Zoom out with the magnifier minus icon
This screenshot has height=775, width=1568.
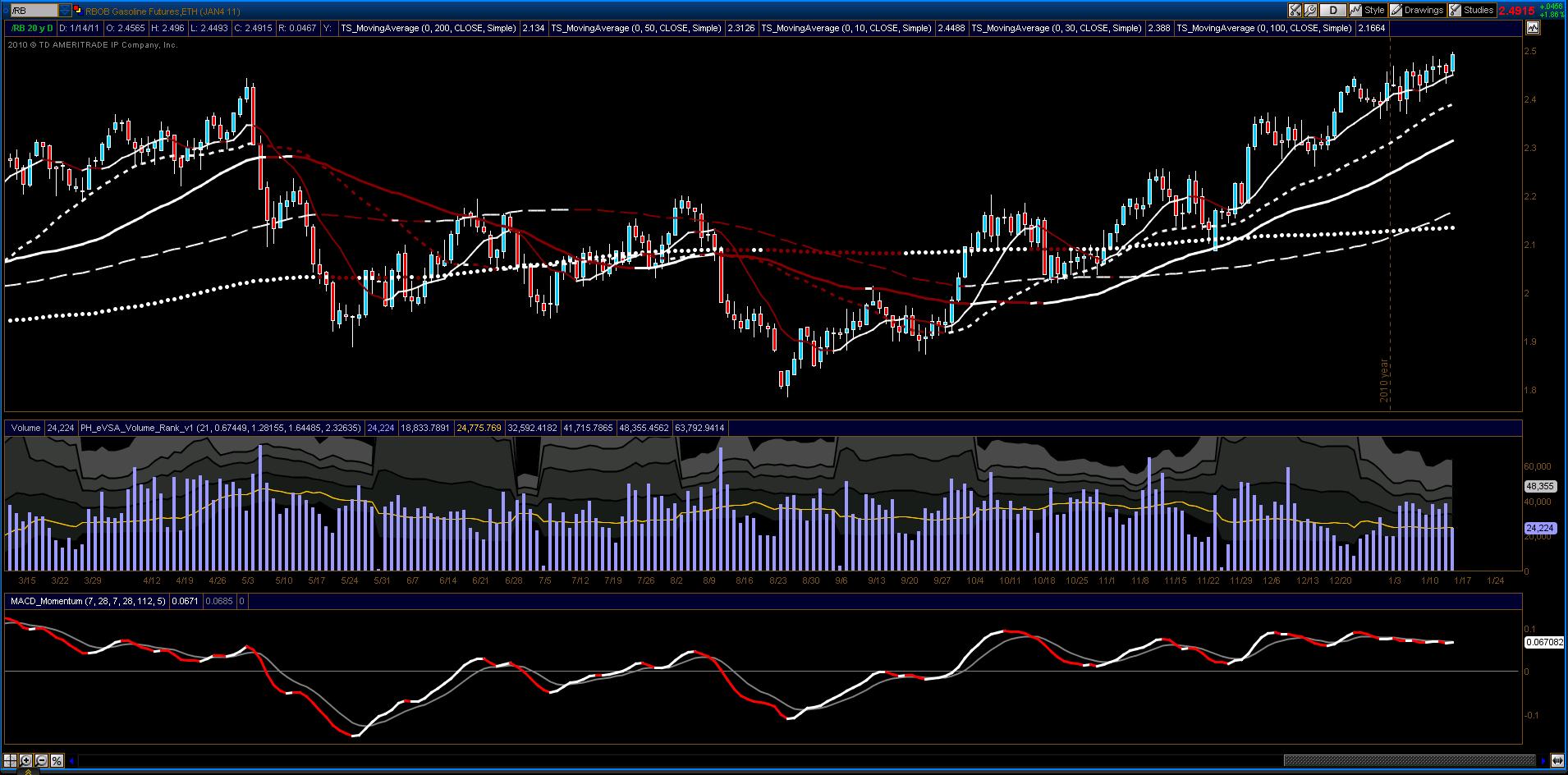pyautogui.click(x=42, y=760)
